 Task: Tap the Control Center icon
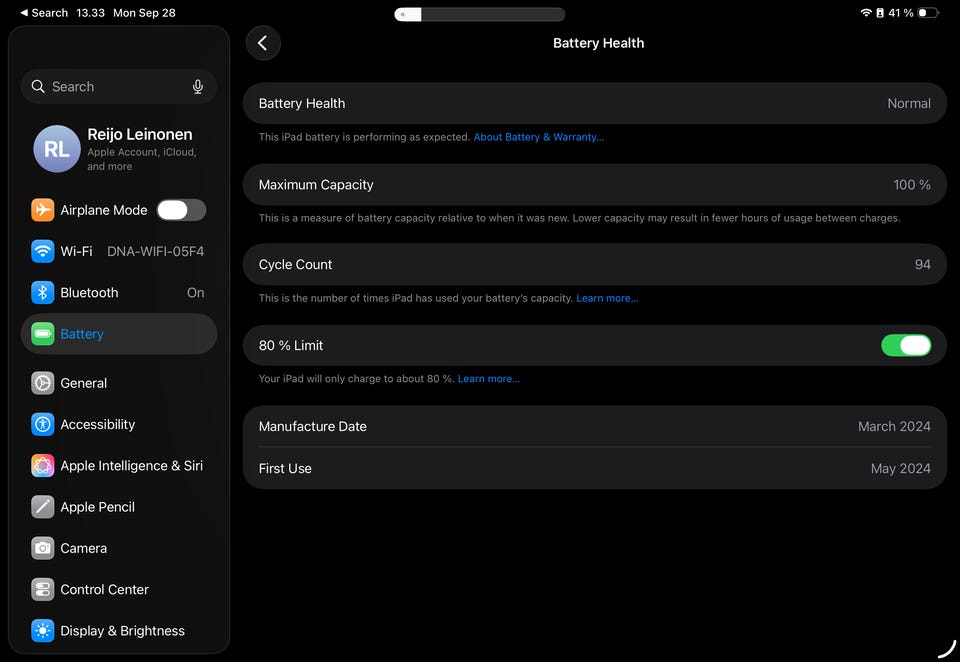[x=43, y=590]
